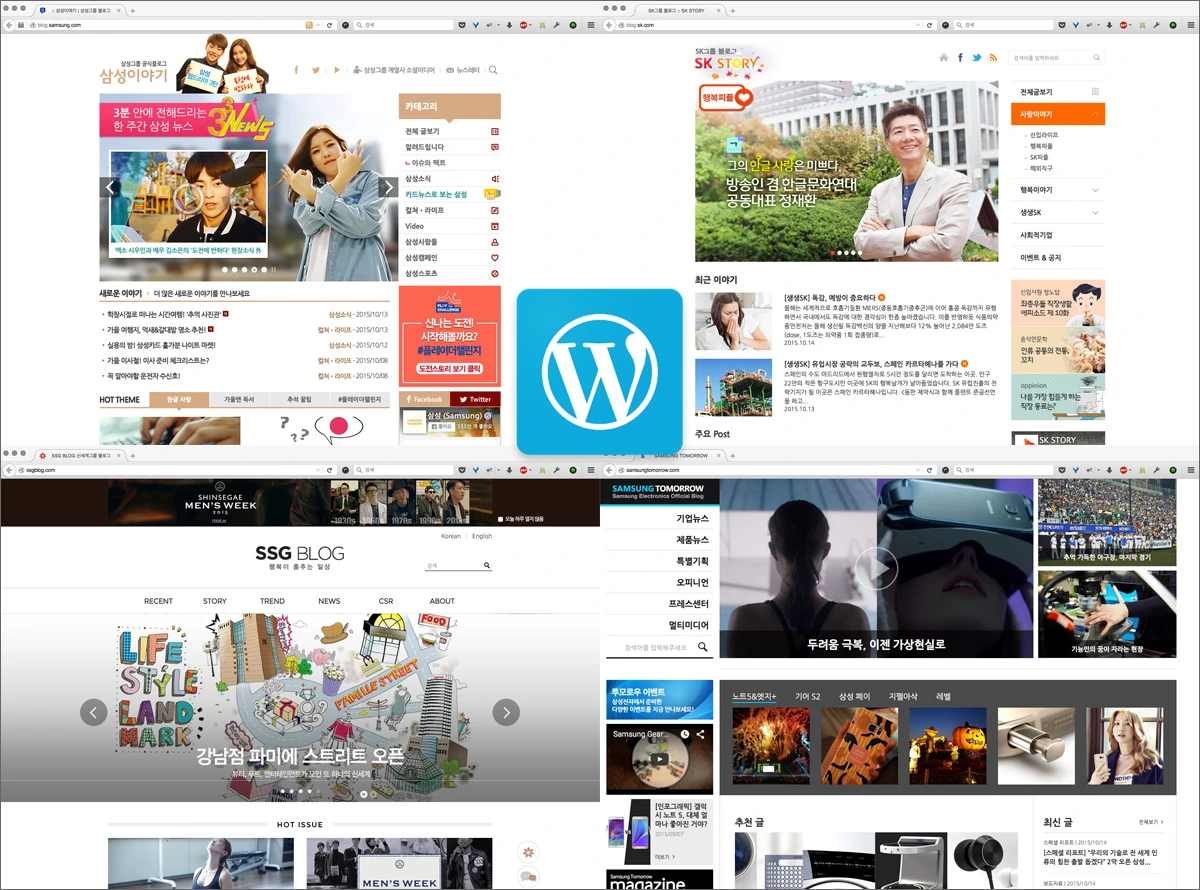Click SSG Blog carousel previous arrow
Screen dimensions: 1200x890
(93, 712)
